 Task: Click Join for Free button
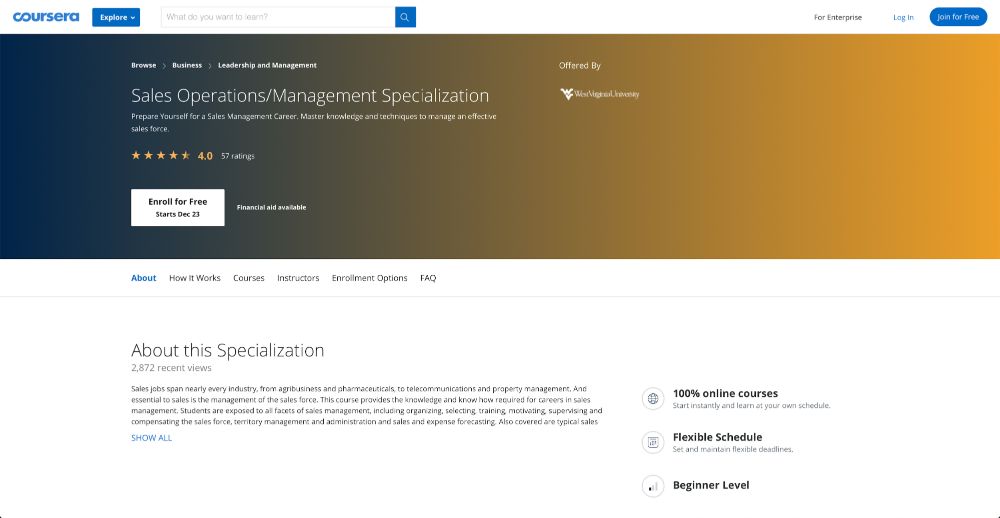pos(958,17)
